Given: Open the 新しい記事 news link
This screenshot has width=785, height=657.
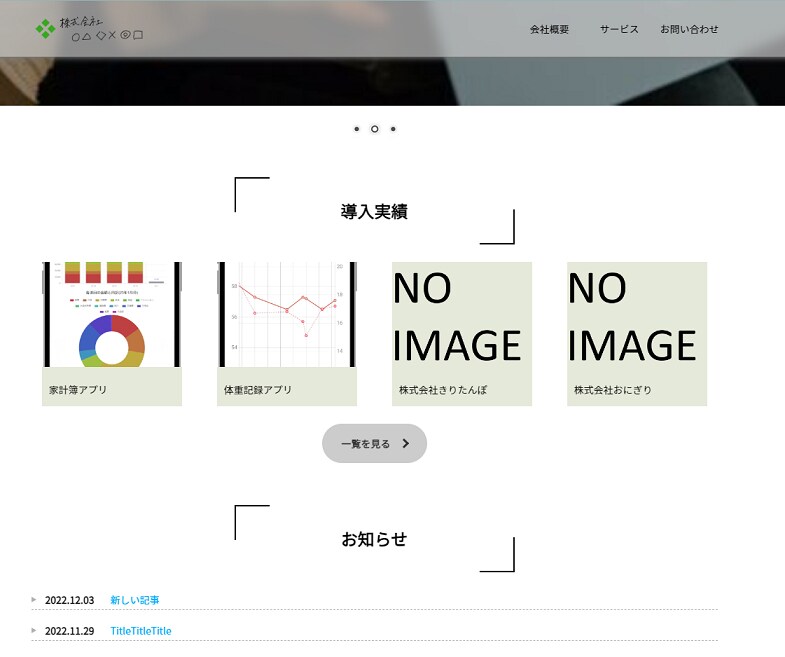Looking at the screenshot, I should point(135,600).
